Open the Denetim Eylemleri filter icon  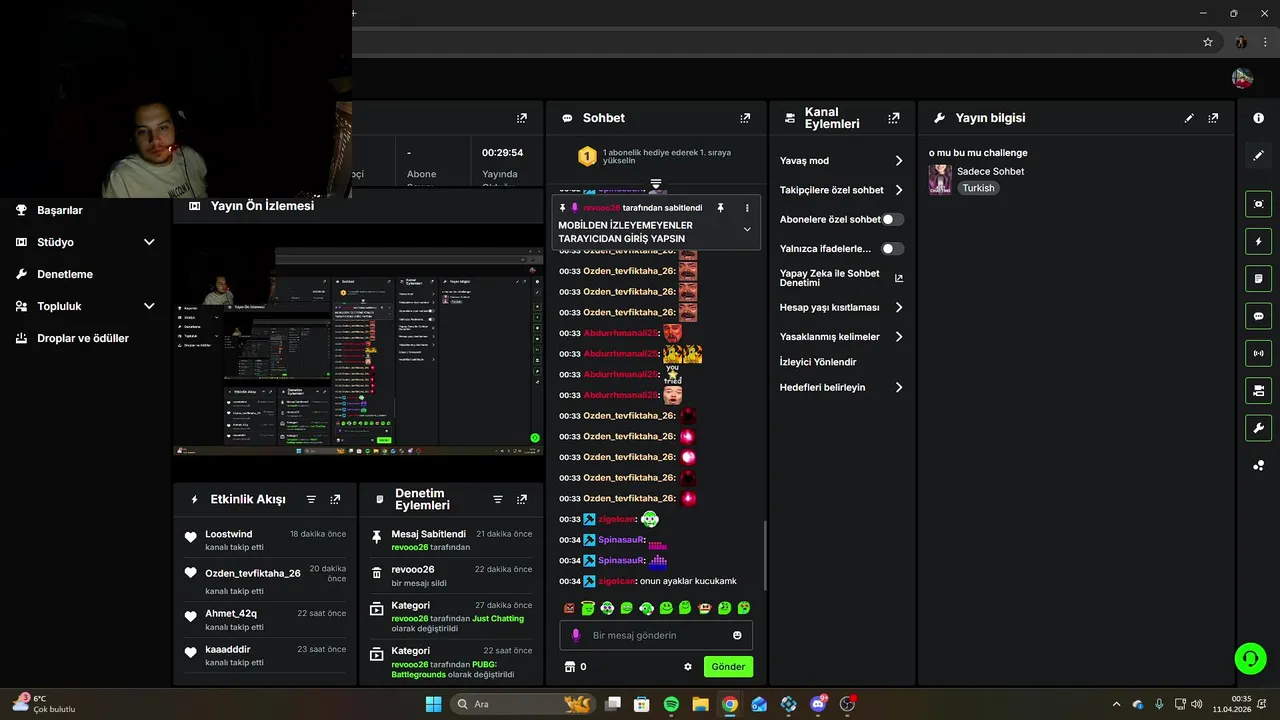(498, 499)
